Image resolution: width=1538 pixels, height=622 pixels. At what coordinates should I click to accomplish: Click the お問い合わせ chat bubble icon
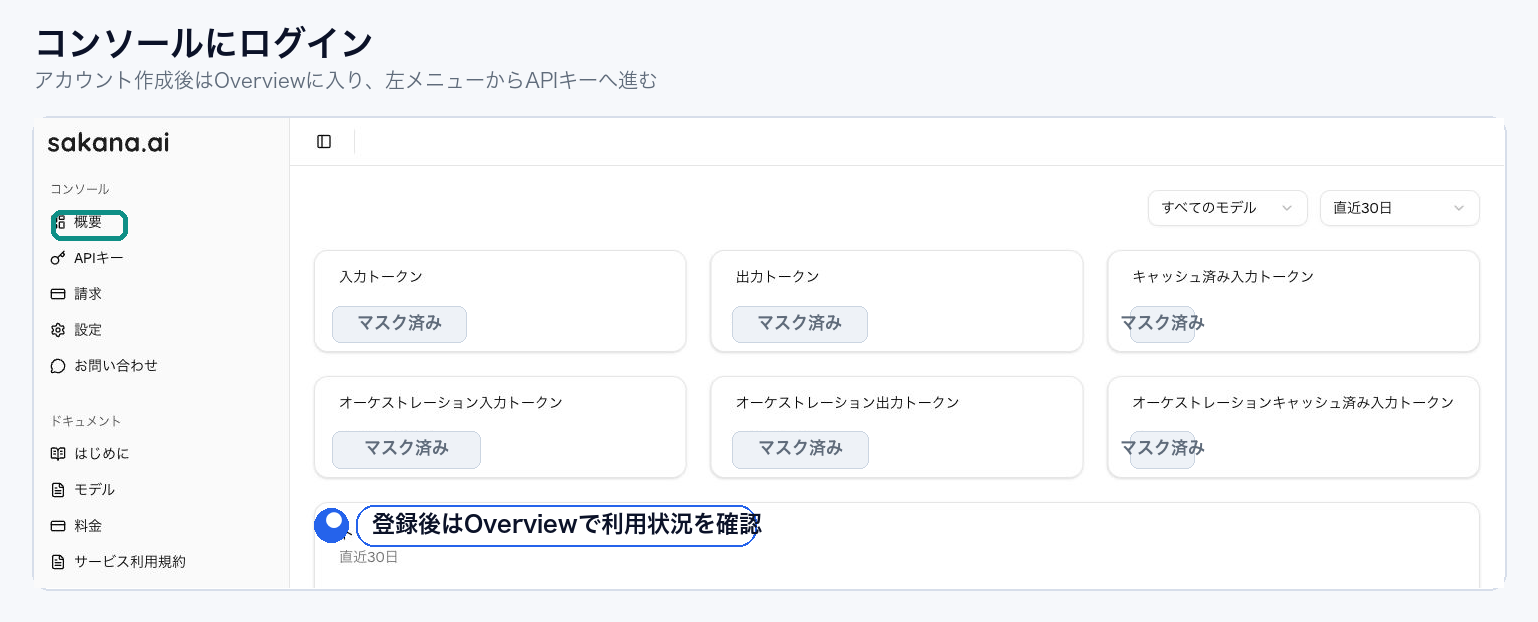click(58, 366)
